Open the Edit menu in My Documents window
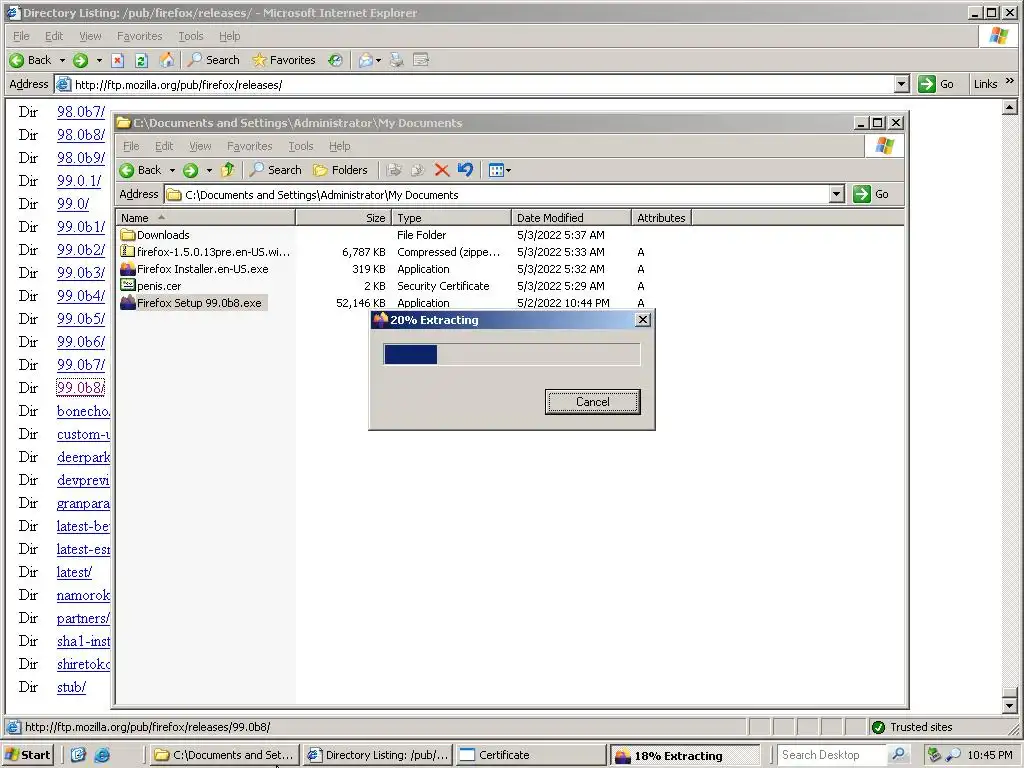The height and width of the screenshot is (768, 1024). click(164, 146)
